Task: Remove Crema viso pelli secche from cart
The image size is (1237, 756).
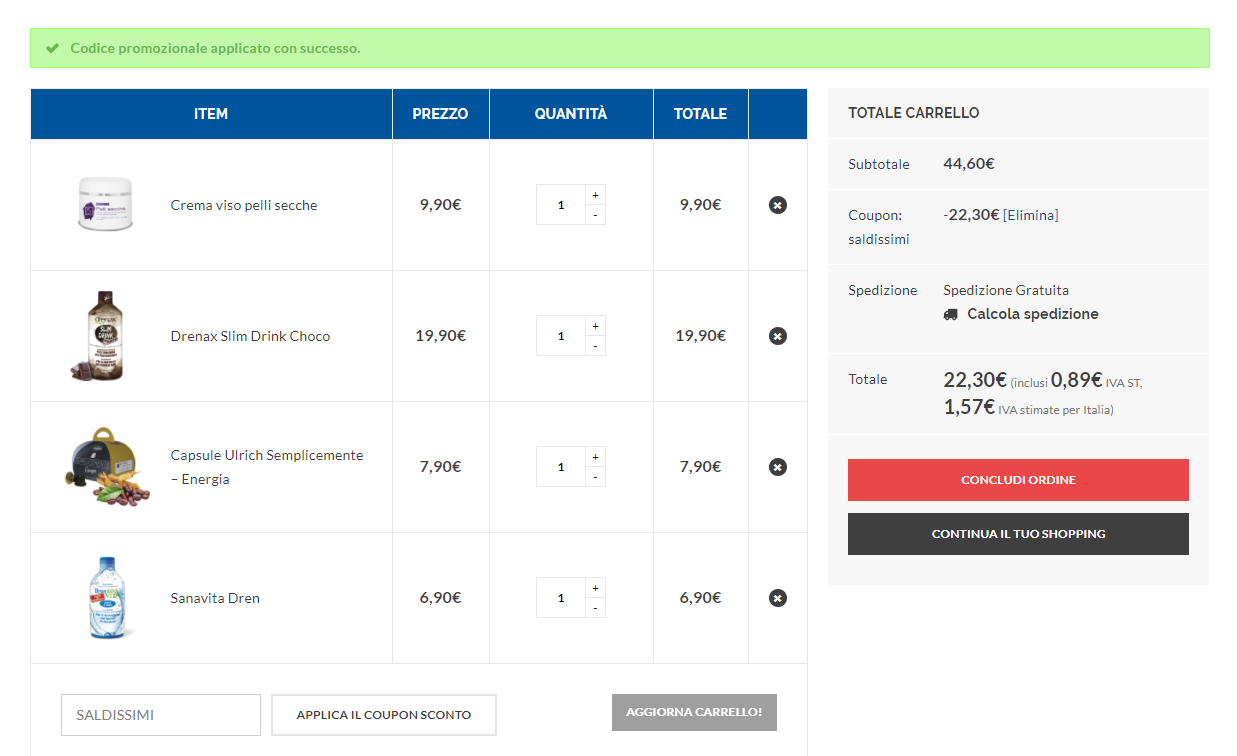Action: pos(777,205)
